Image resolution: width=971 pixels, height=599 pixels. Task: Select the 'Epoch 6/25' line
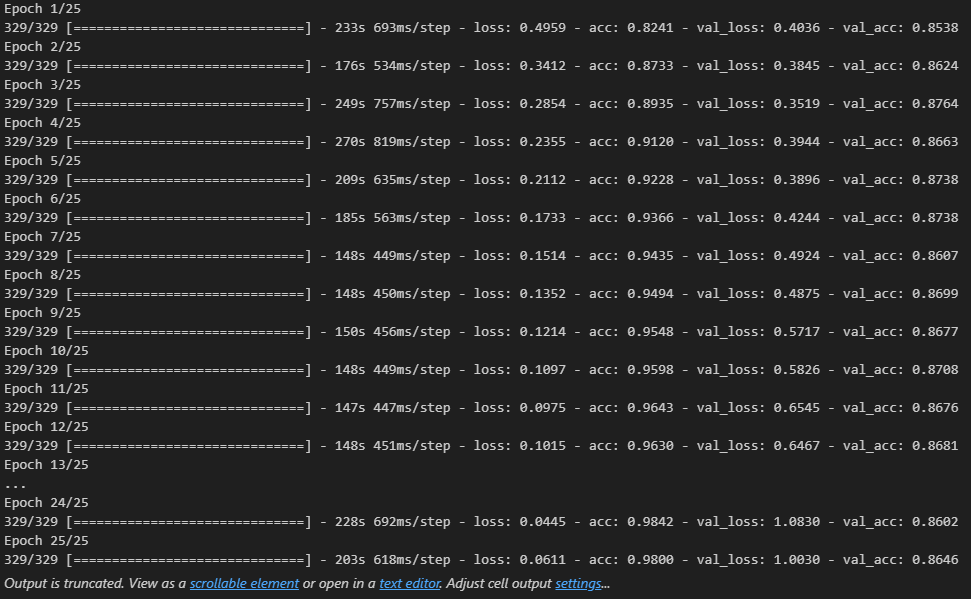click(42, 199)
